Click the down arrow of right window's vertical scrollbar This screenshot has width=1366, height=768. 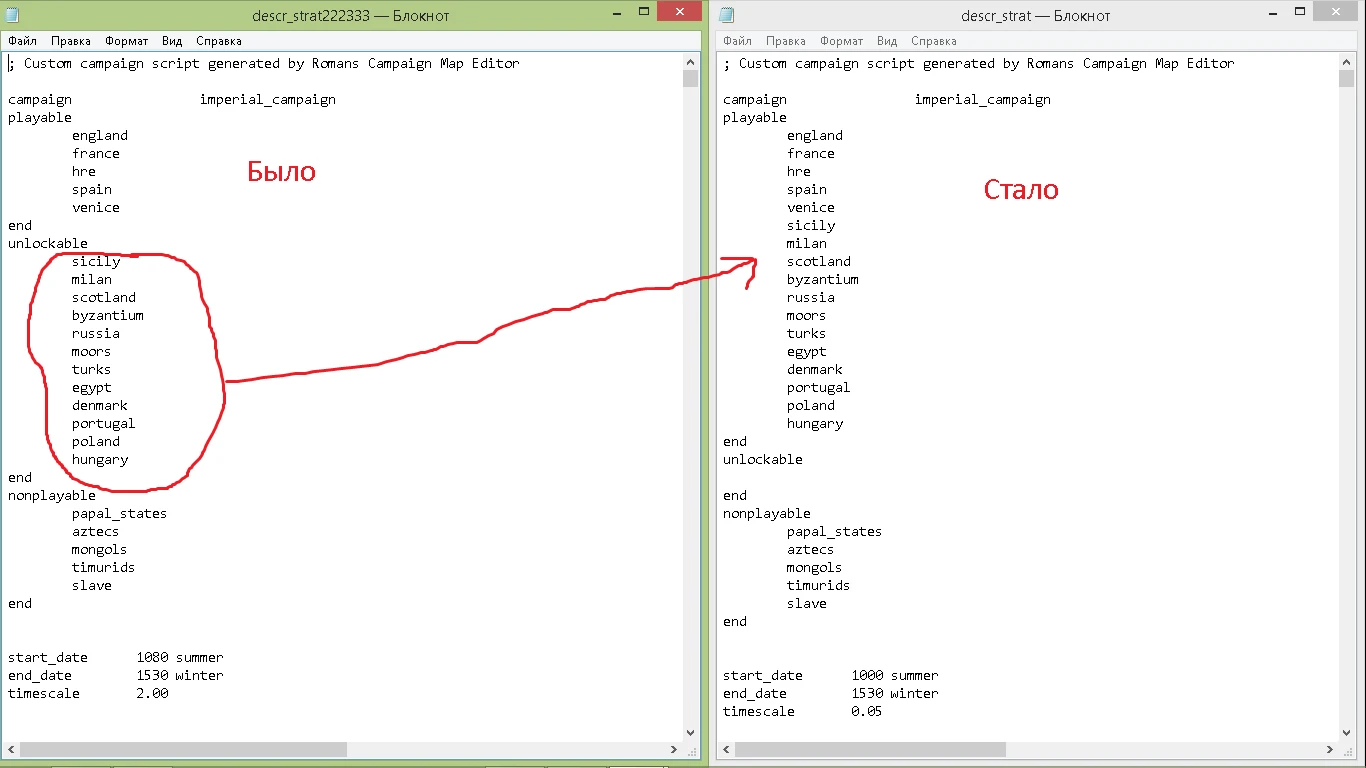[x=1346, y=732]
